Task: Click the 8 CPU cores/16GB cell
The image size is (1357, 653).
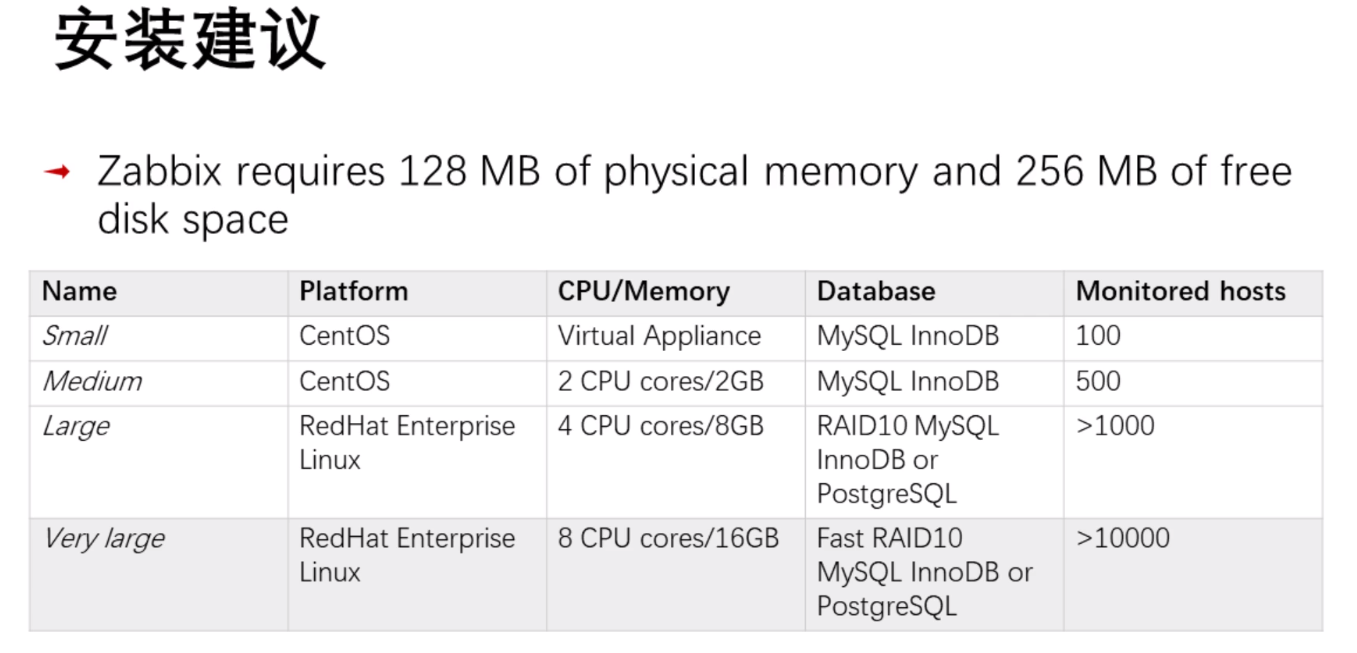Action: [668, 538]
